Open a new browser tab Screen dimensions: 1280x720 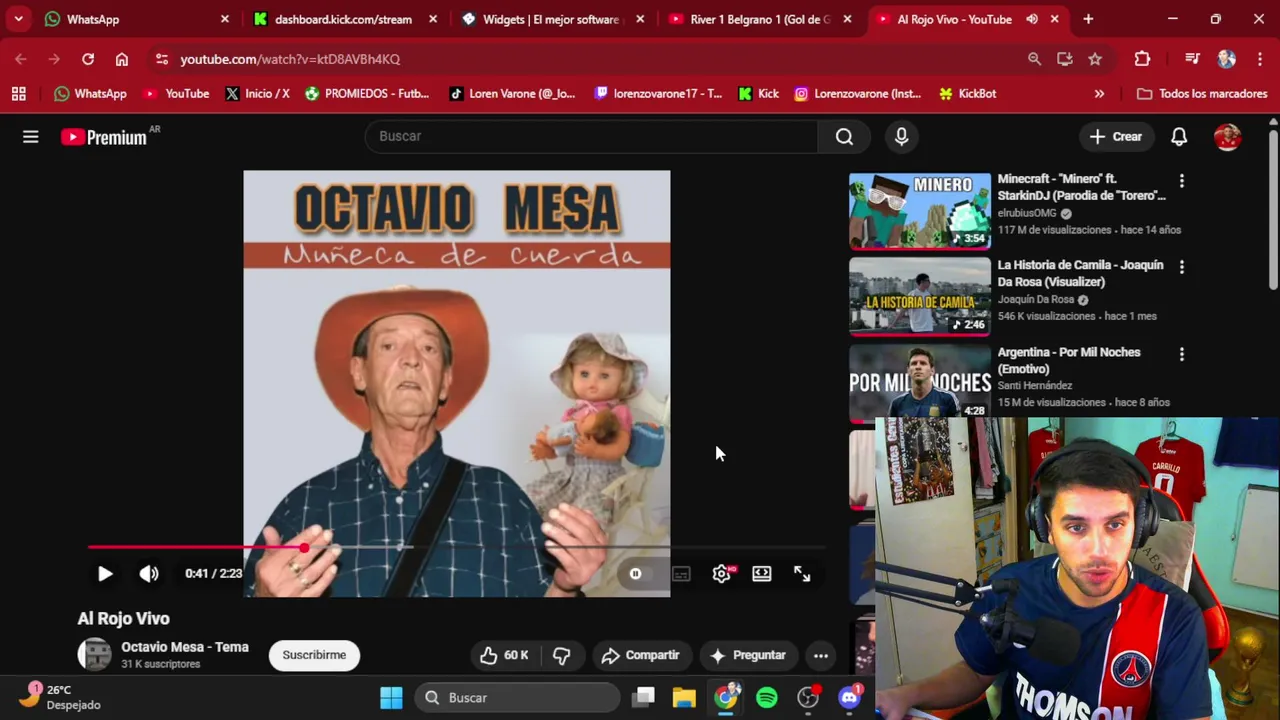(x=1088, y=19)
